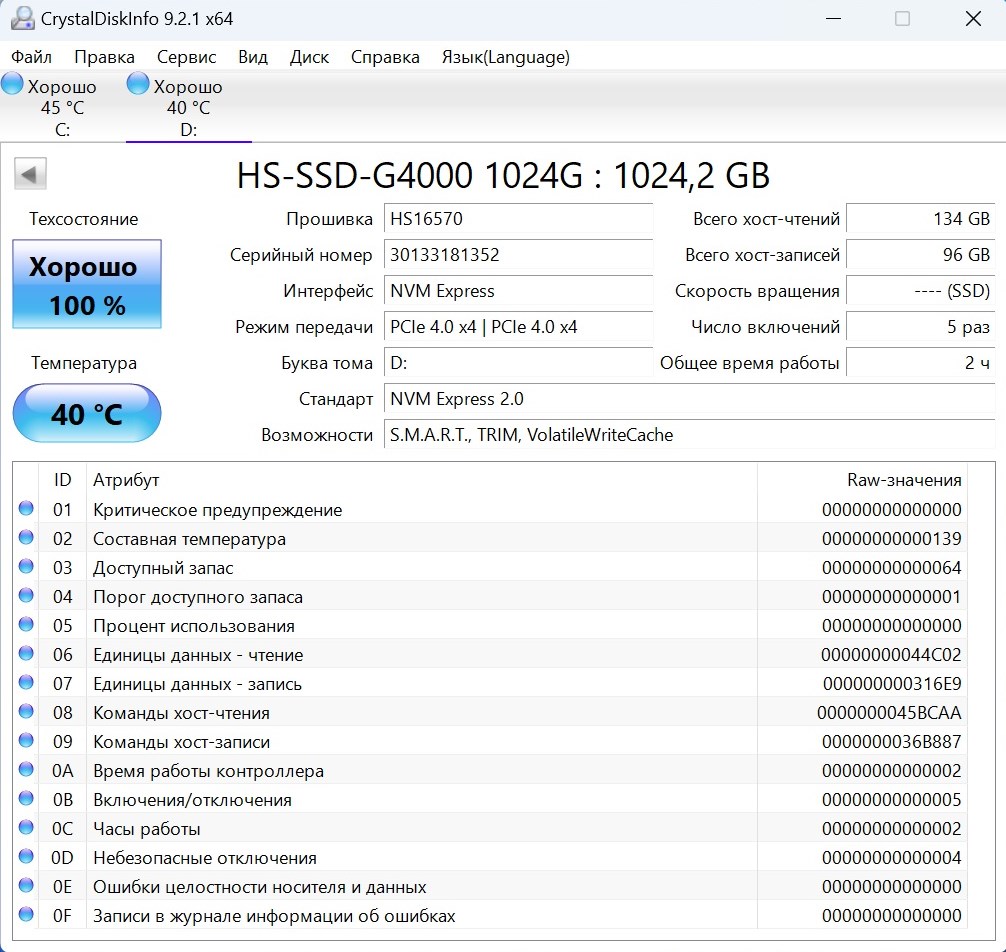The width and height of the screenshot is (1006, 952).
Task: Click the Raw-значения column header
Action: [x=903, y=480]
